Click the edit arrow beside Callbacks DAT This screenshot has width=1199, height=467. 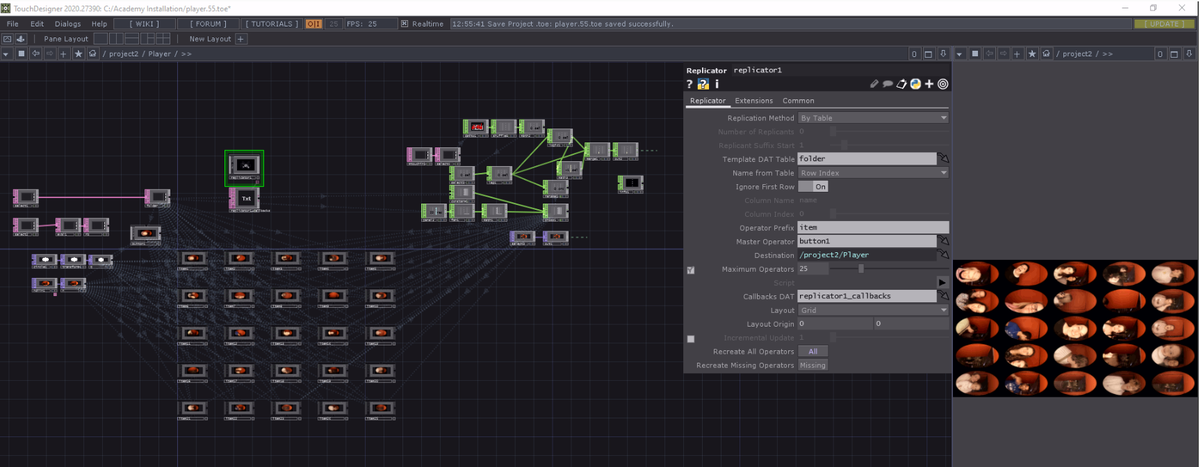point(942,297)
